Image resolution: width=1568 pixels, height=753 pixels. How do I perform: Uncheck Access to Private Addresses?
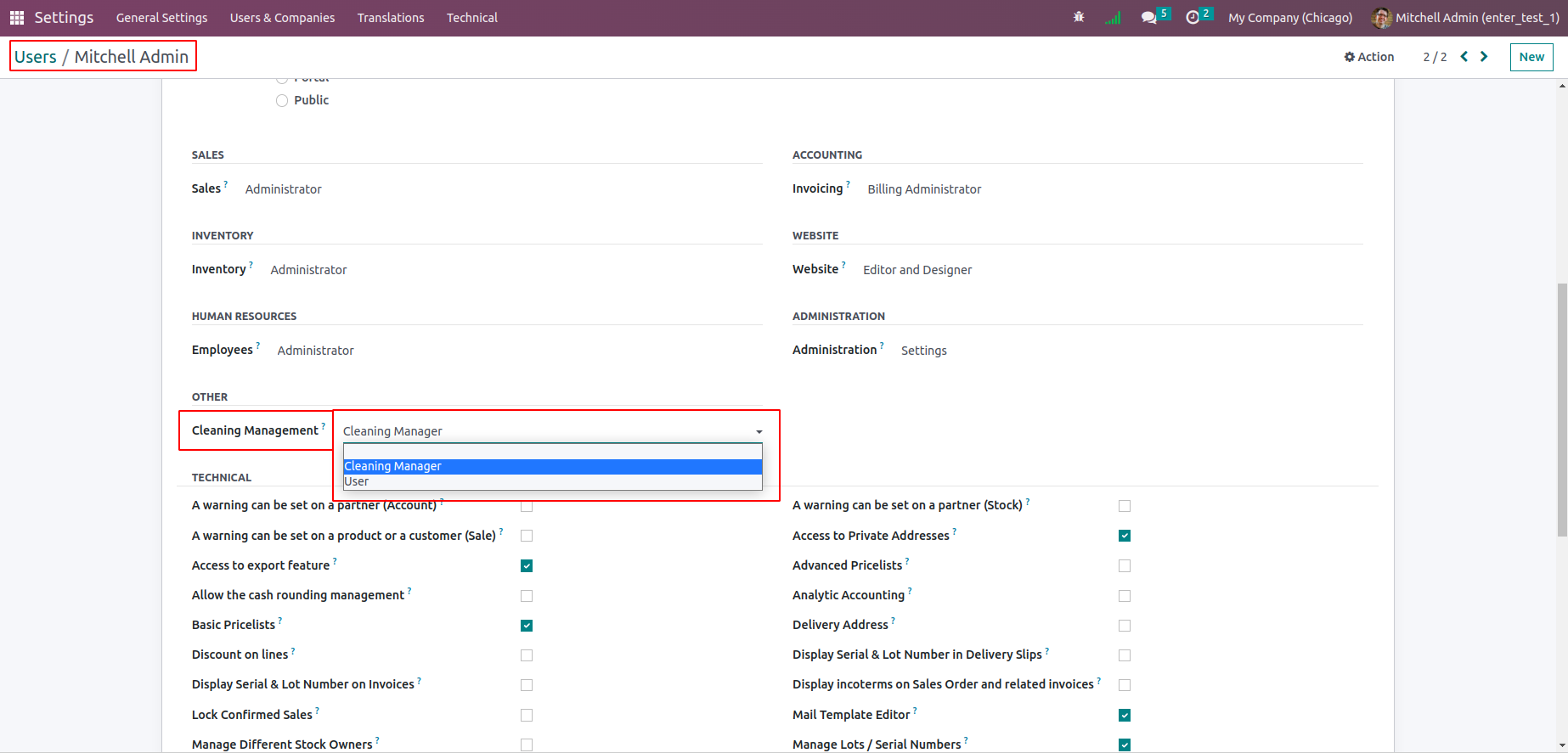[1125, 536]
